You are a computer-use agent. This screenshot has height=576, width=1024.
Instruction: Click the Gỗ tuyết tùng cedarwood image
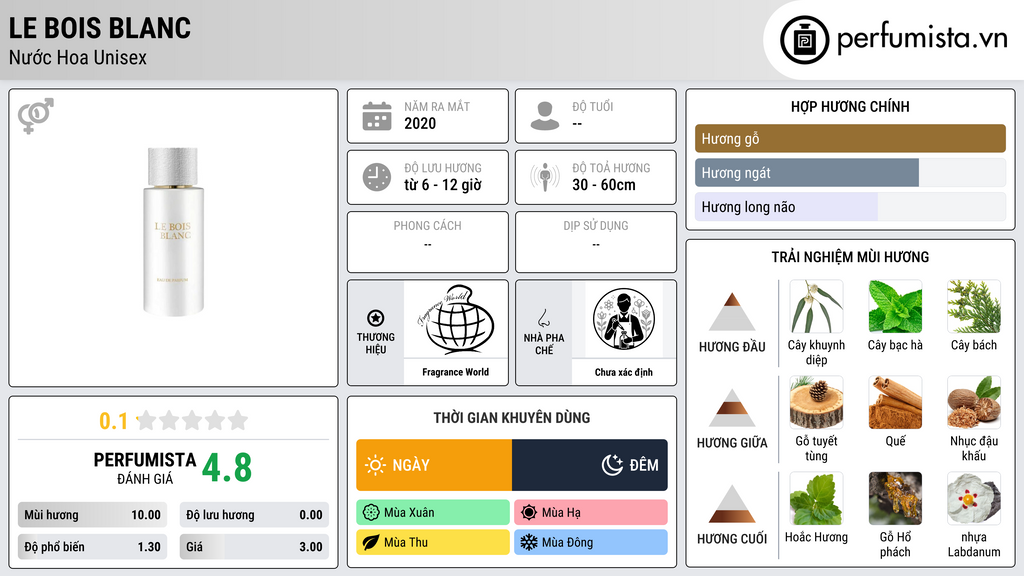(x=816, y=402)
